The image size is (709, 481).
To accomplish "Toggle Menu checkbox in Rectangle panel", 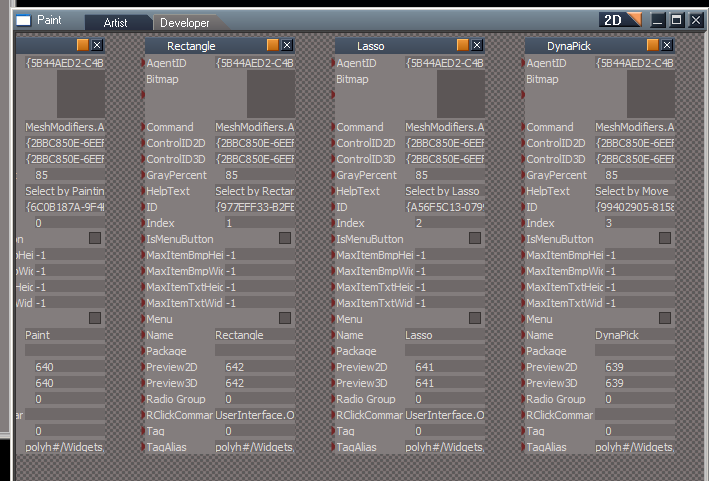I will click(x=285, y=318).
